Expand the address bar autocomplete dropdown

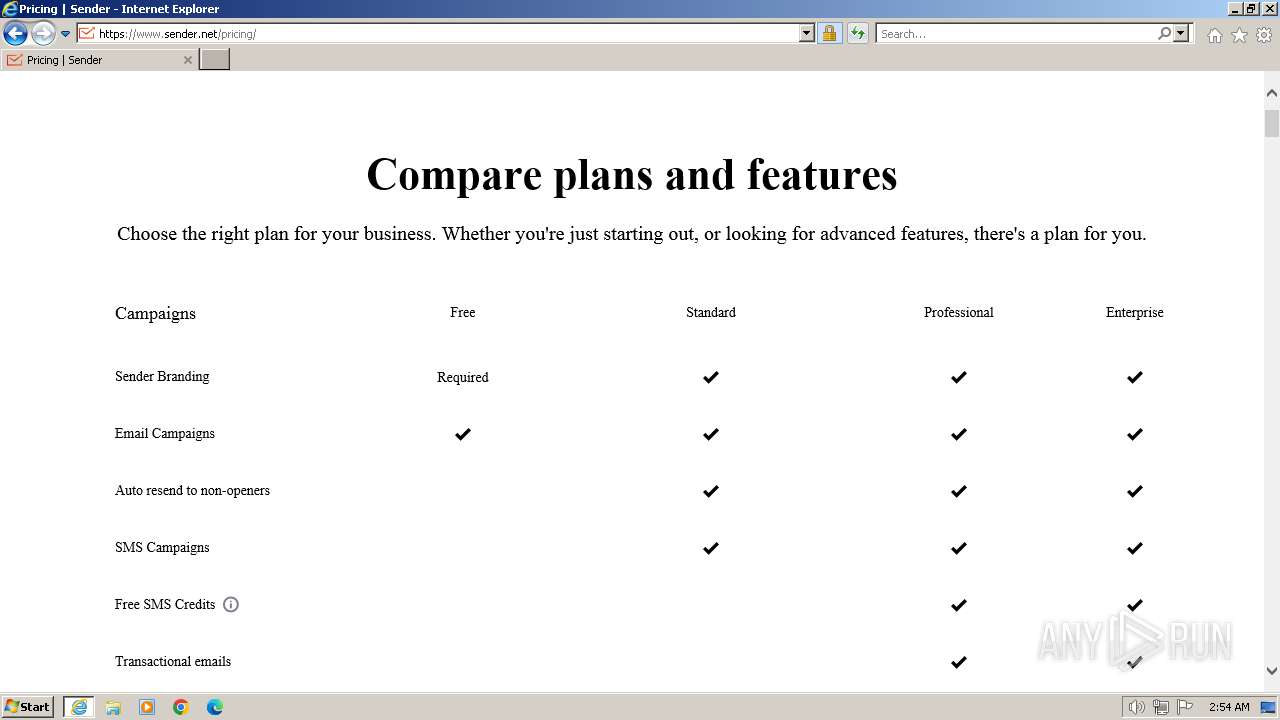tap(807, 33)
